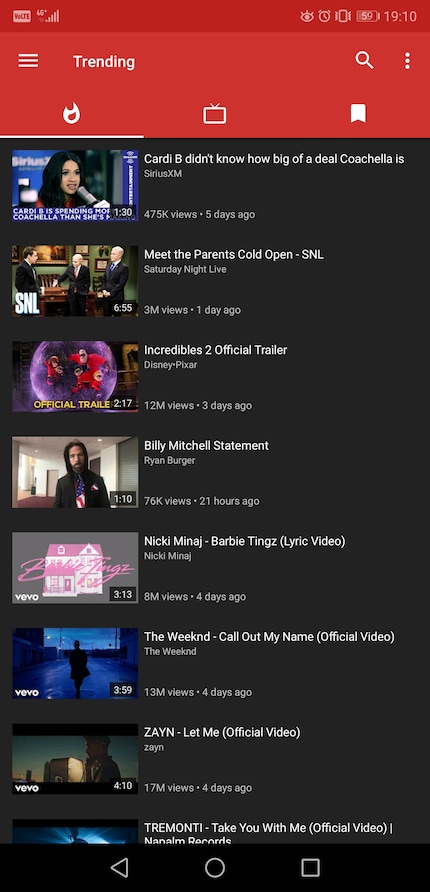The width and height of the screenshot is (430, 892).
Task: Tap the SiriusXM channel name
Action: point(163,174)
